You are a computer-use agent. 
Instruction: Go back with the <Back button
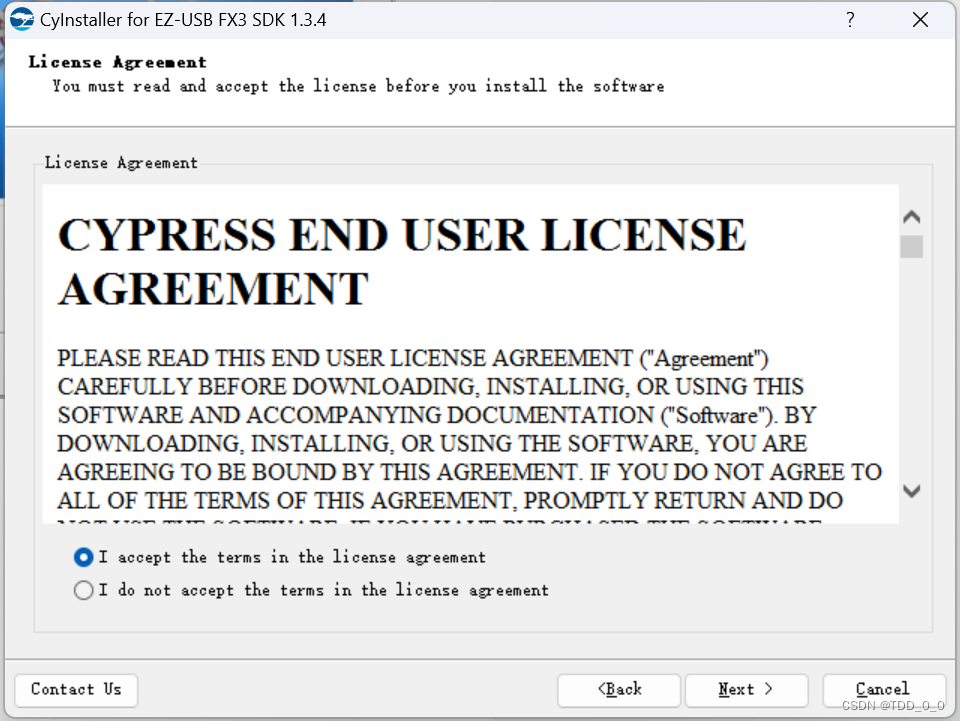coord(619,690)
